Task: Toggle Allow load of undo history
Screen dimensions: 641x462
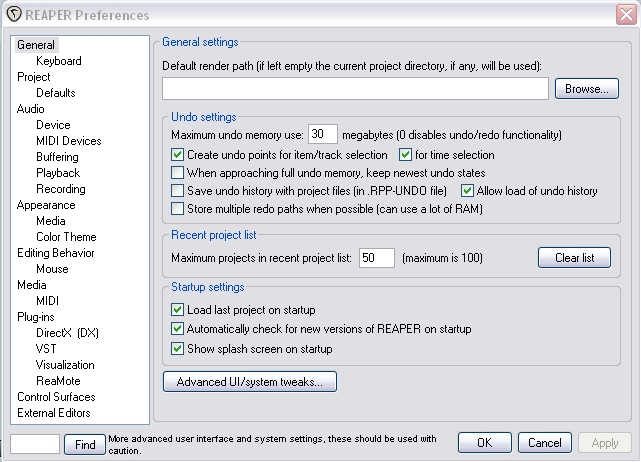Action: 467,191
